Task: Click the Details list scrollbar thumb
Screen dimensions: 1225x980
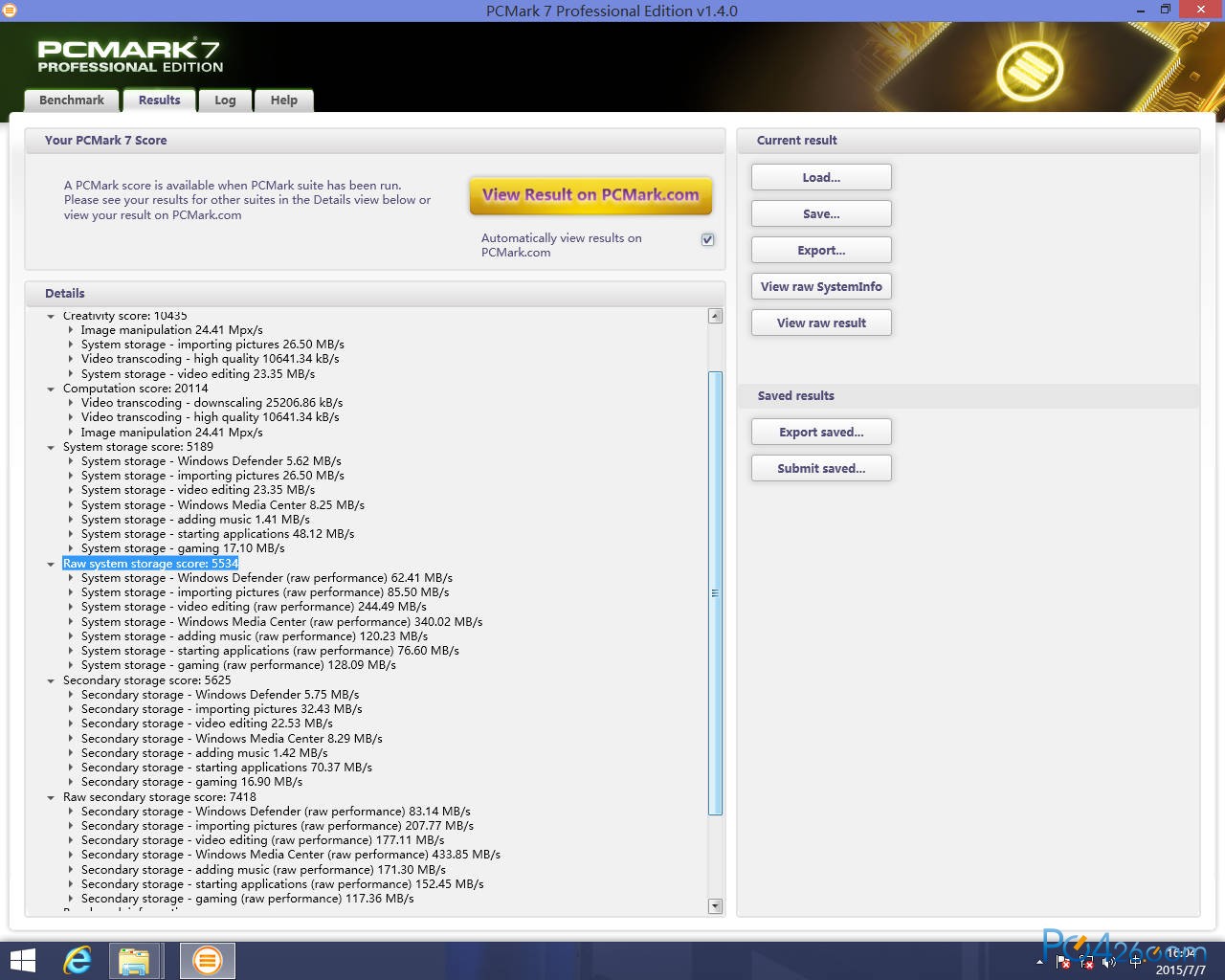Action: tap(715, 593)
